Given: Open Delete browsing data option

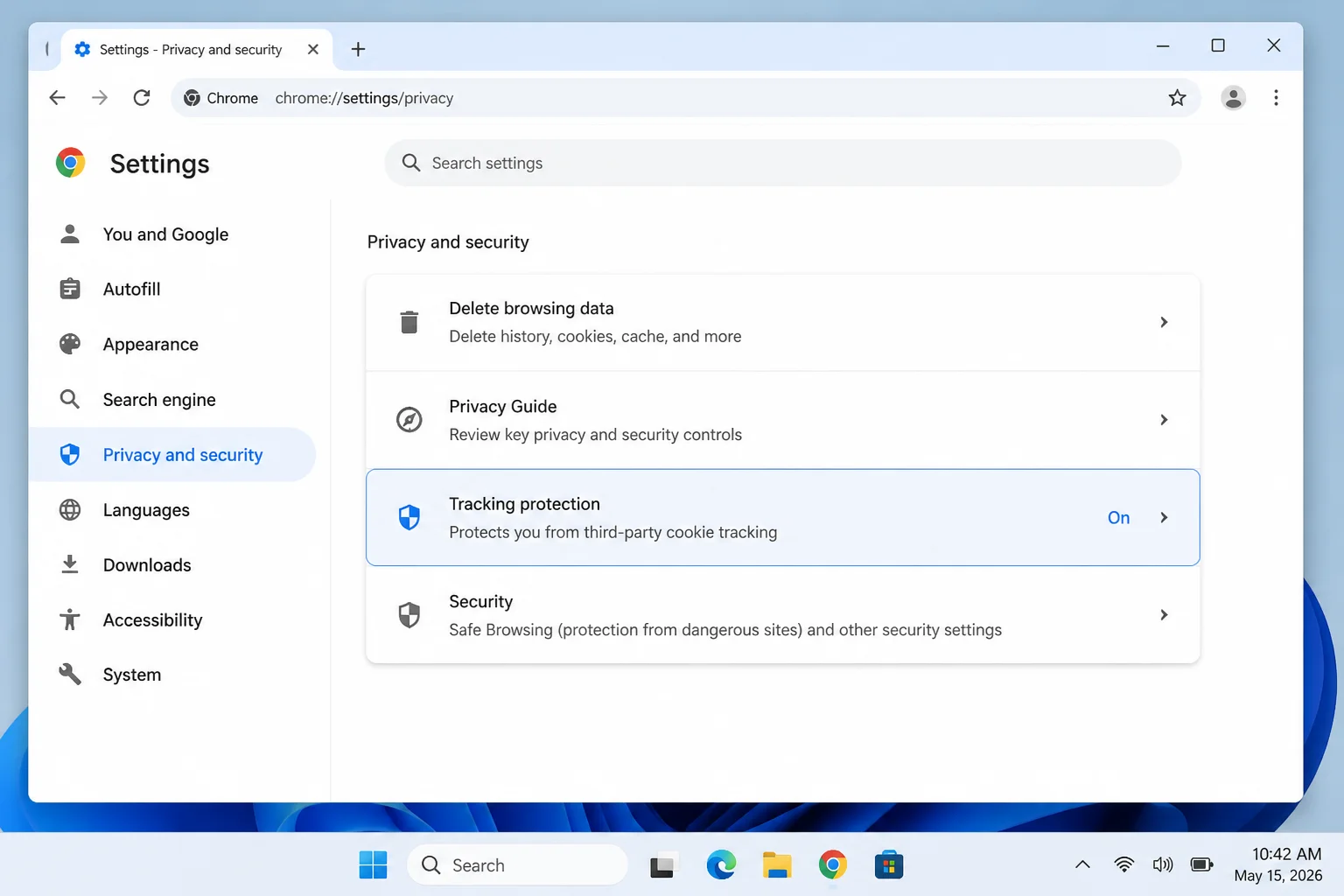Looking at the screenshot, I should [x=782, y=322].
